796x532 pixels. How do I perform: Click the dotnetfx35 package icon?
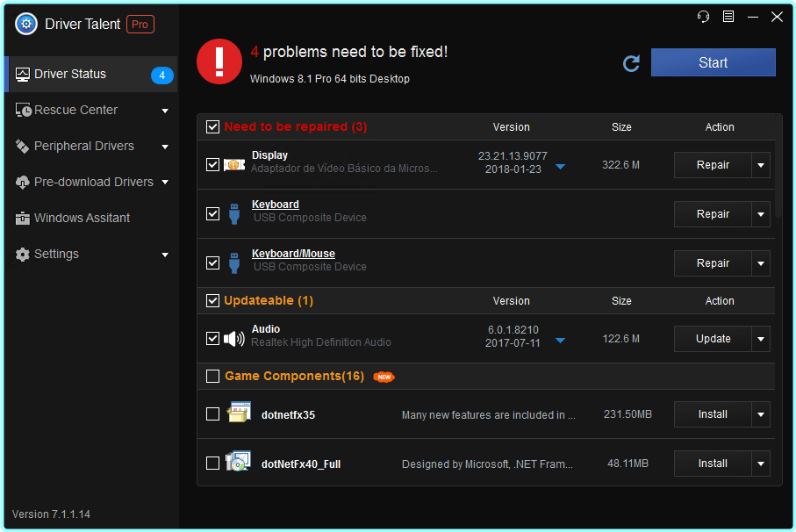239,412
